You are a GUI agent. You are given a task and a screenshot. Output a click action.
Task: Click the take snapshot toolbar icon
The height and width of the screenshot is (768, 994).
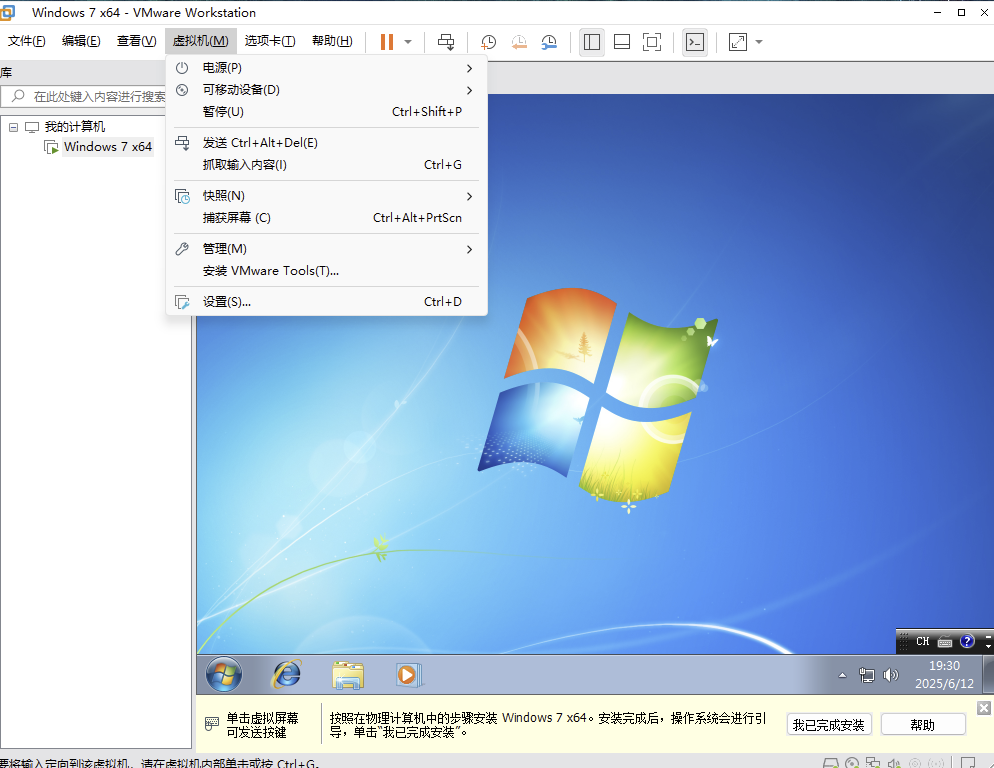click(x=488, y=42)
